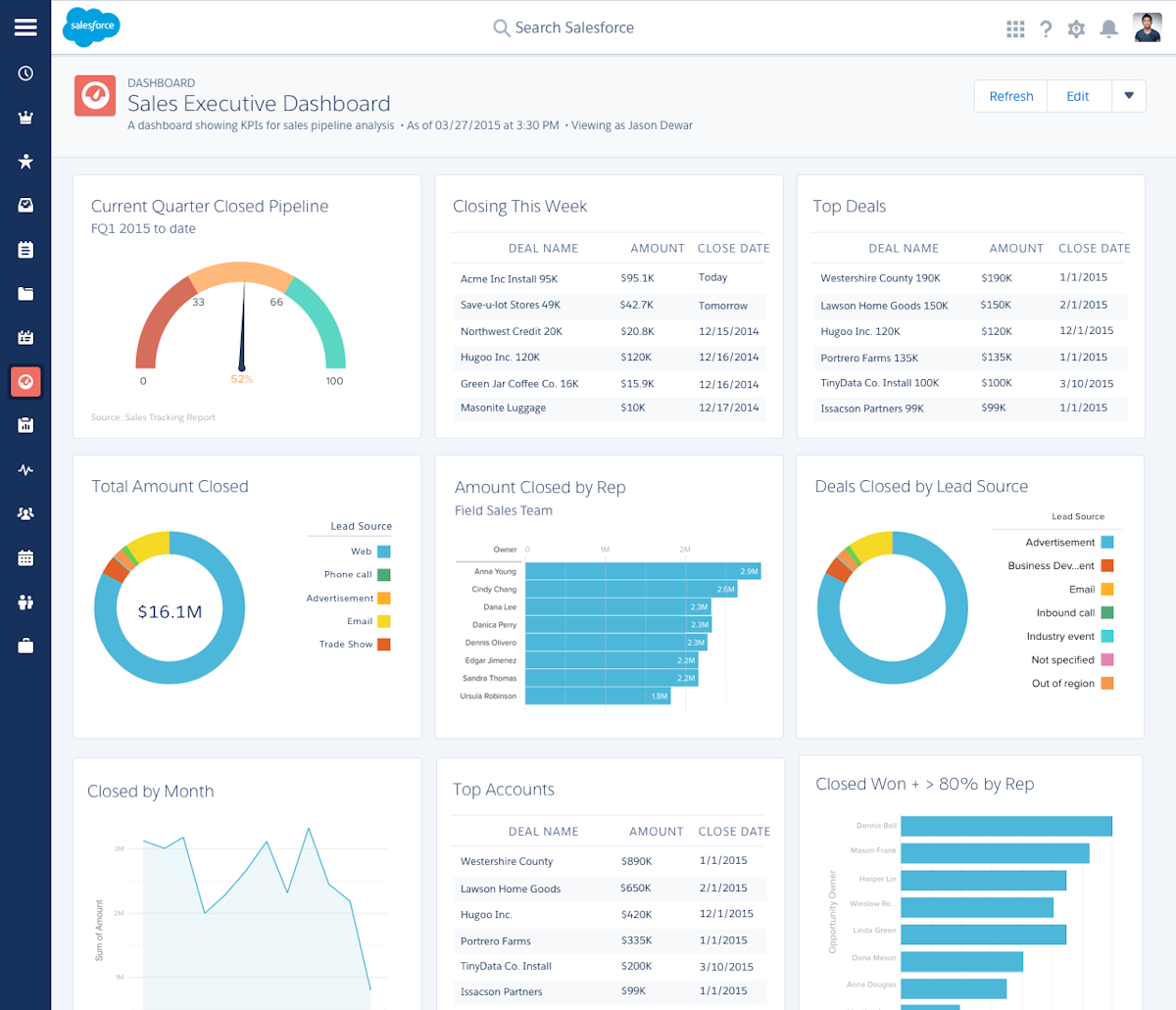Click the folder Files icon in sidebar
This screenshot has height=1010, width=1176.
[25, 293]
